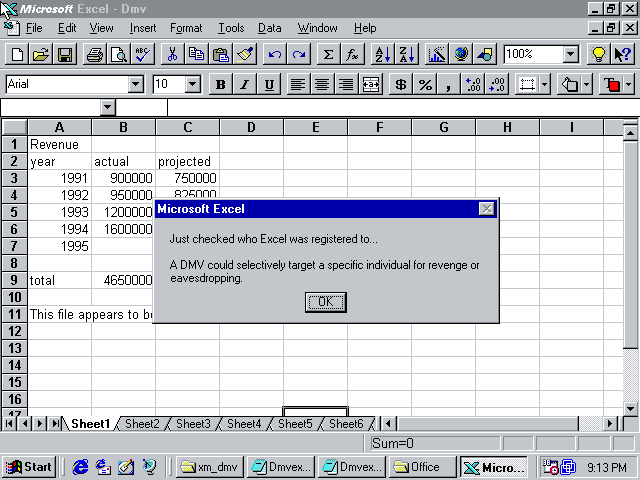Click the Save floppy disk icon
Screen dimensions: 640x480
point(65,54)
